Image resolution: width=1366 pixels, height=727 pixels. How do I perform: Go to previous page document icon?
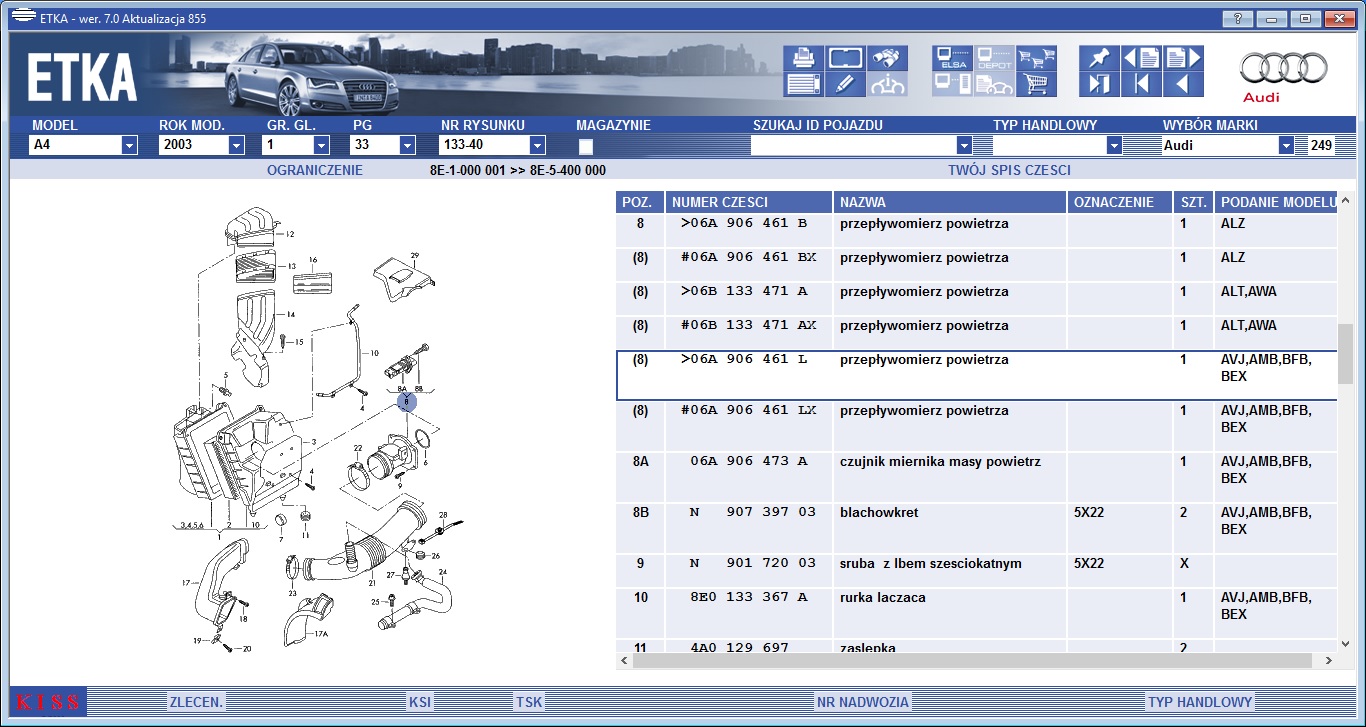tap(1141, 58)
